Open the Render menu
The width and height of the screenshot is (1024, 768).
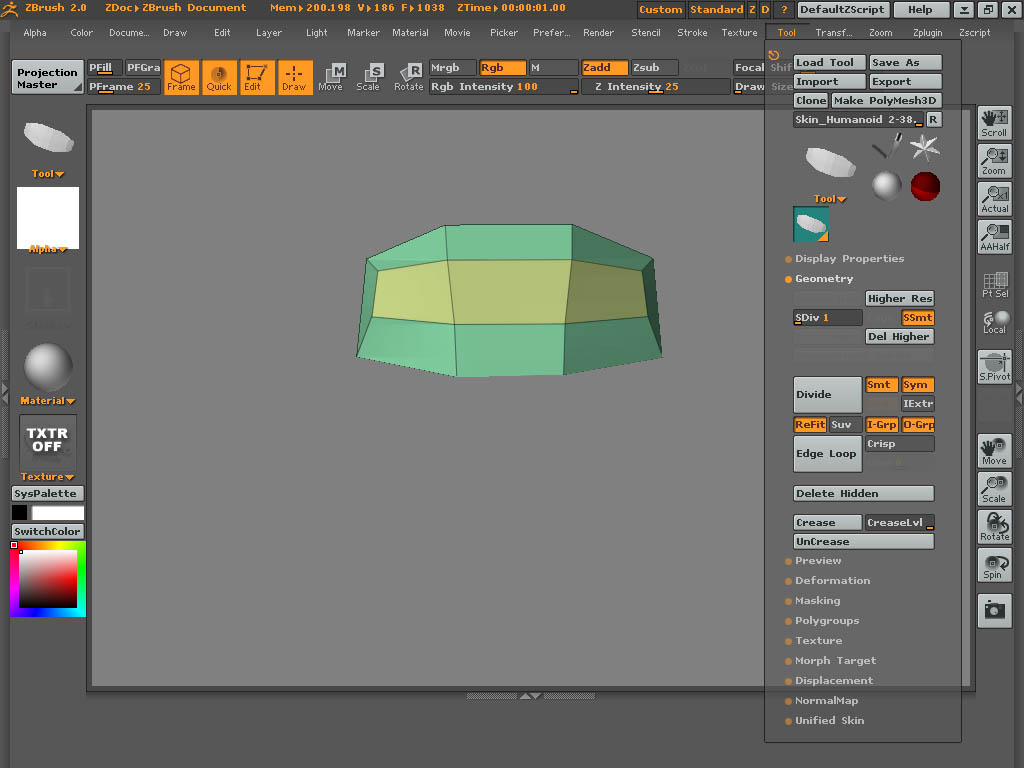click(x=598, y=33)
